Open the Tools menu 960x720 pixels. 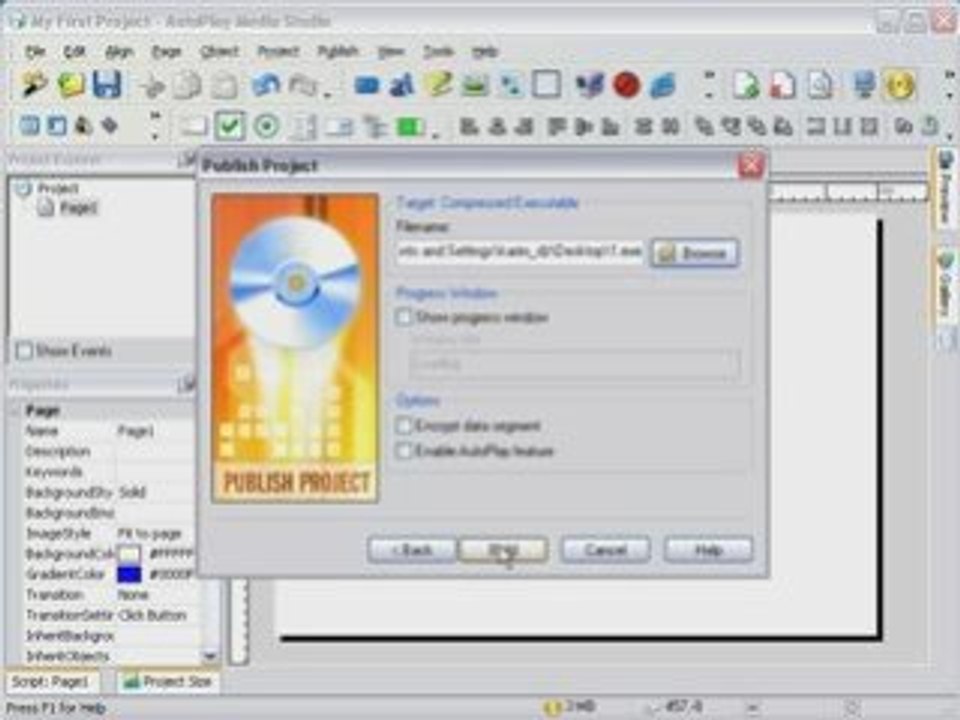pyautogui.click(x=438, y=51)
